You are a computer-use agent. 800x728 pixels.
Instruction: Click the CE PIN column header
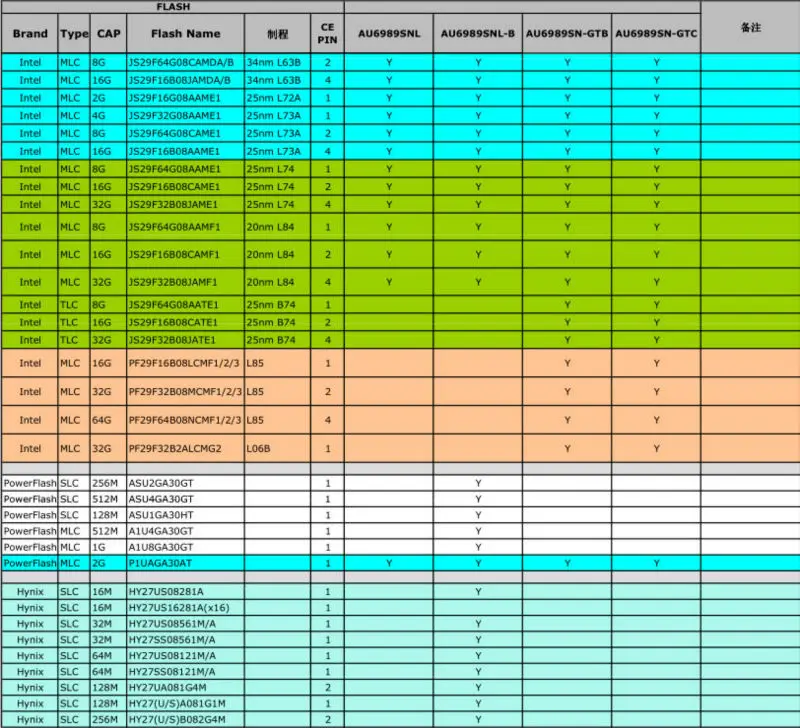327,34
